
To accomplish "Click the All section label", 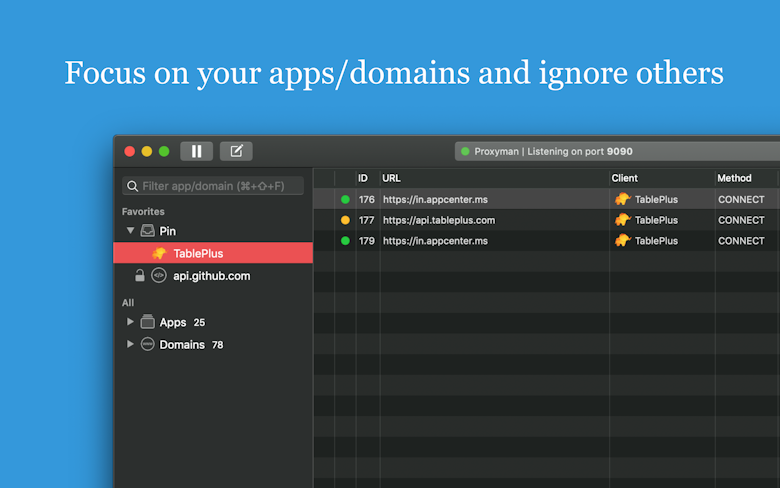I will point(128,302).
